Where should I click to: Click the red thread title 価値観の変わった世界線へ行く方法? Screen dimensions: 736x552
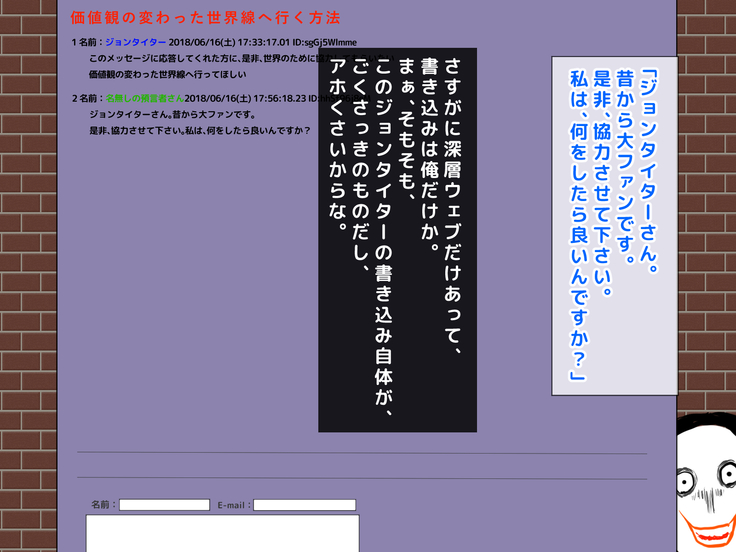click(205, 18)
